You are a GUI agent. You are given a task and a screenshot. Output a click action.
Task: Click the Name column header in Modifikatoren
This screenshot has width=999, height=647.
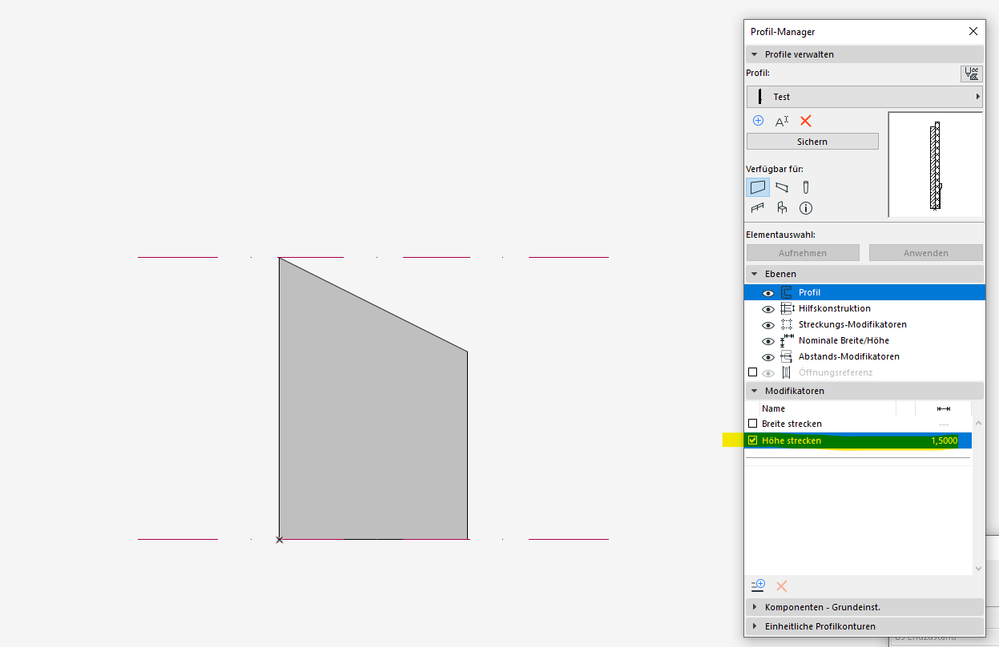(773, 409)
